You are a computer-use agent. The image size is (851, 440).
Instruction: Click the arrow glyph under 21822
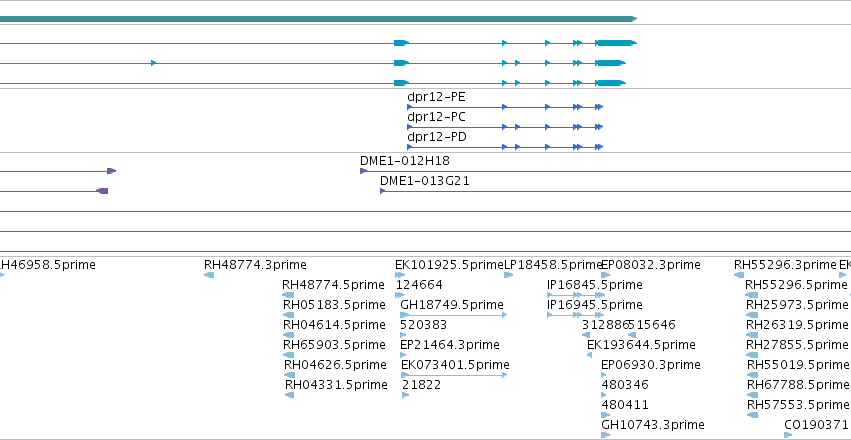[x=405, y=395]
